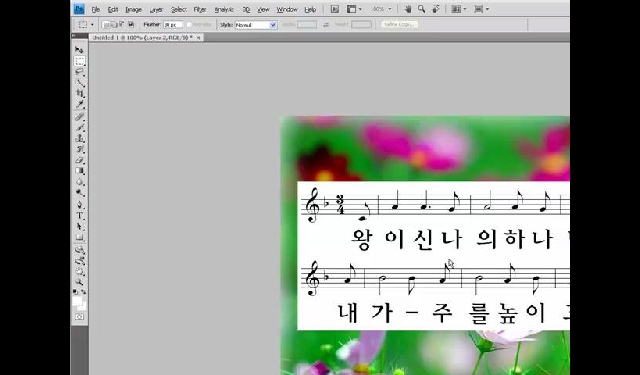The height and width of the screenshot is (375, 640).
Task: Open the Image menu
Action: click(x=133, y=9)
